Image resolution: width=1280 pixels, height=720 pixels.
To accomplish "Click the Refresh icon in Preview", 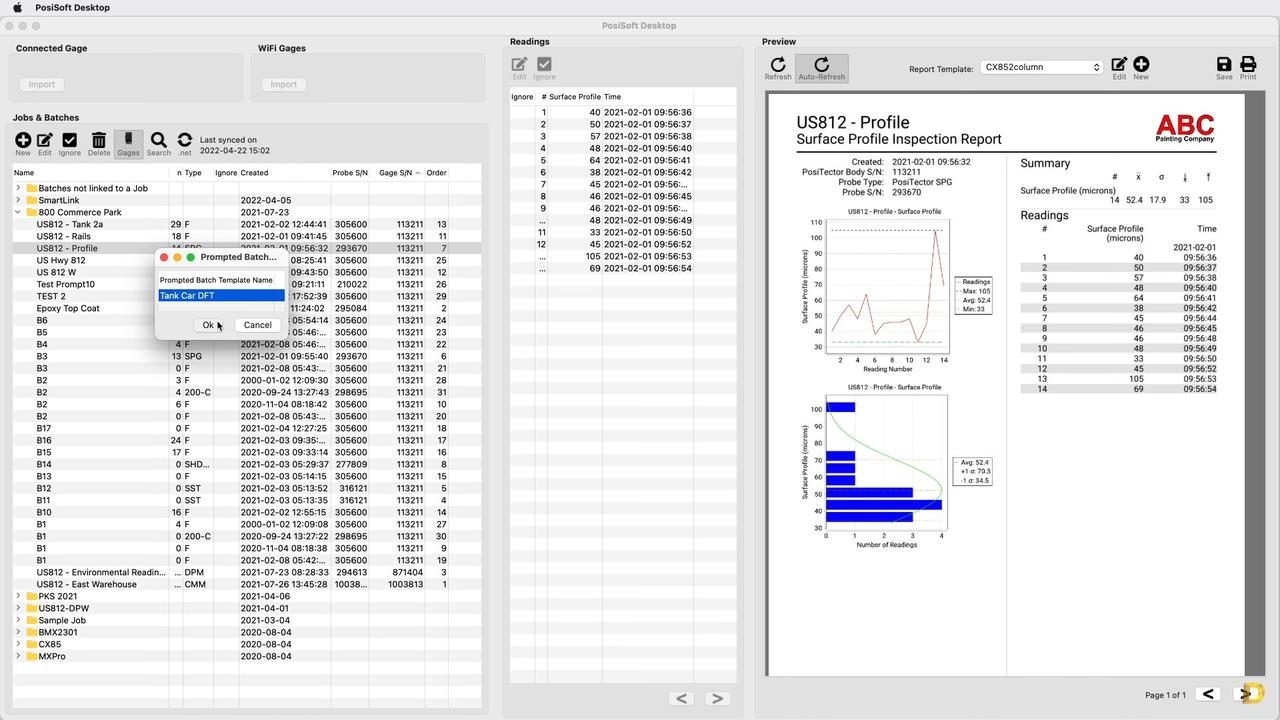I will click(778, 66).
